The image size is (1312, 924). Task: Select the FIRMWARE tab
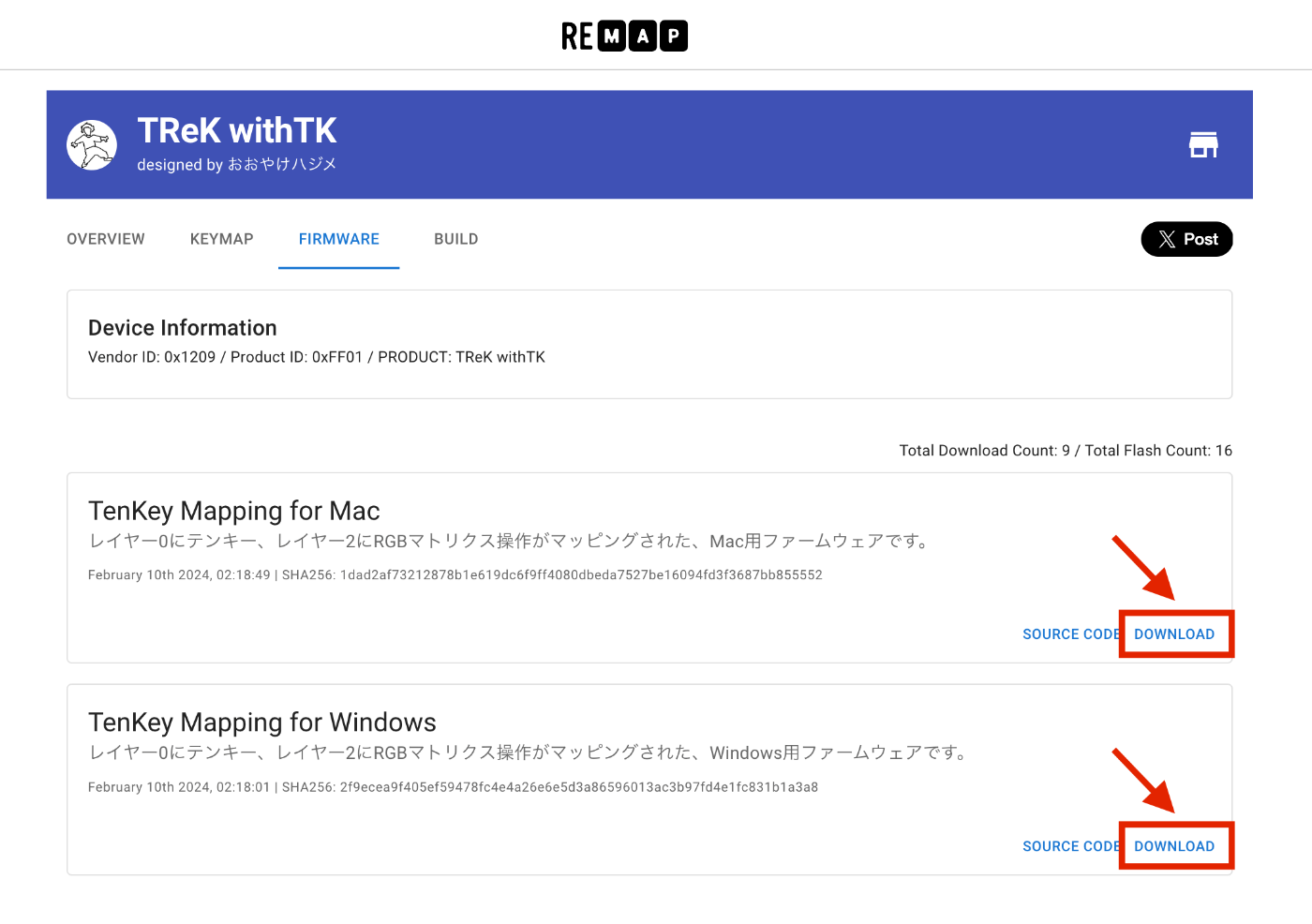[338, 239]
